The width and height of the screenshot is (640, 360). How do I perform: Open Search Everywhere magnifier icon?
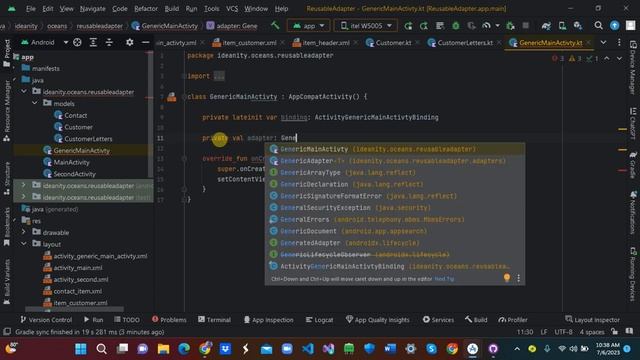tap(598, 26)
